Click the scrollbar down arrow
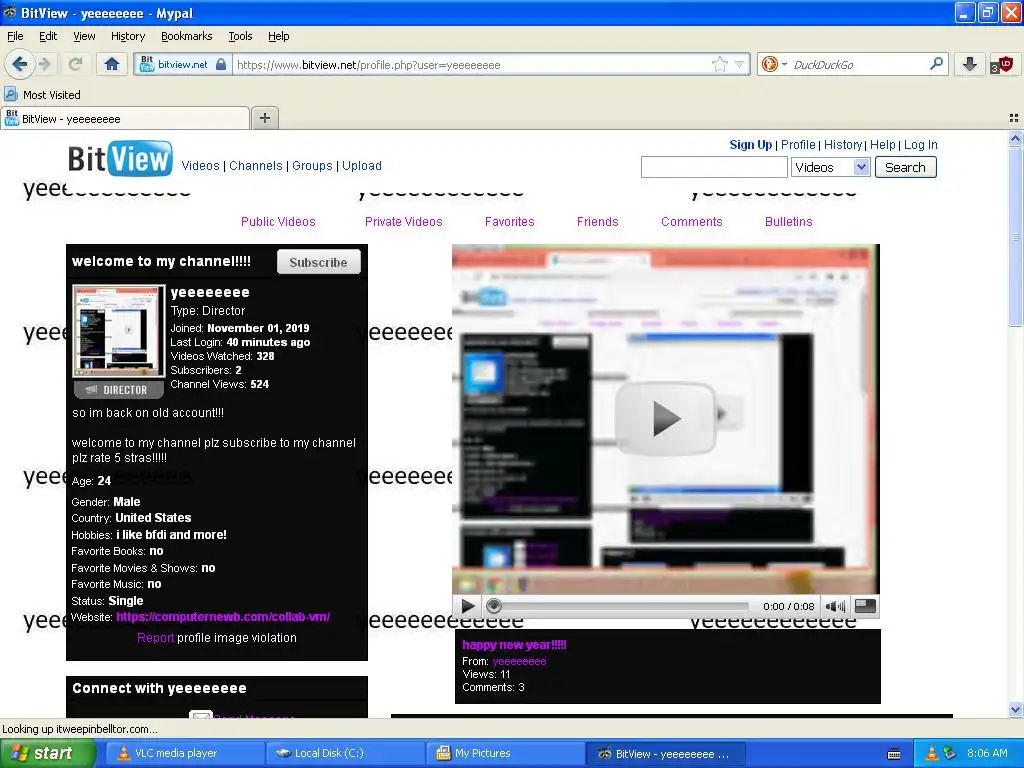Viewport: 1024px width, 768px height. (1015, 710)
